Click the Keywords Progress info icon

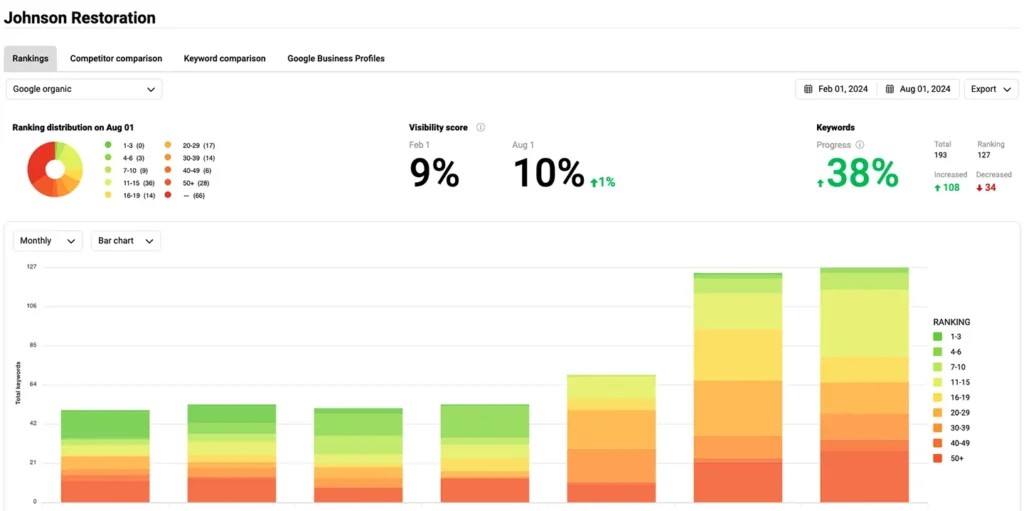point(860,145)
